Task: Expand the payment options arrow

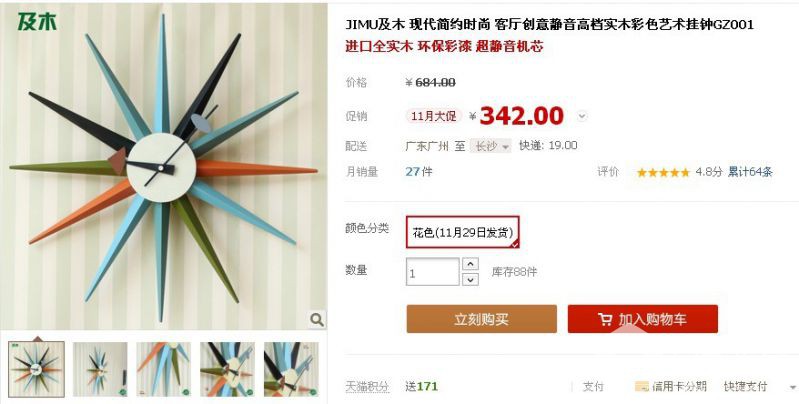Action: [793, 387]
